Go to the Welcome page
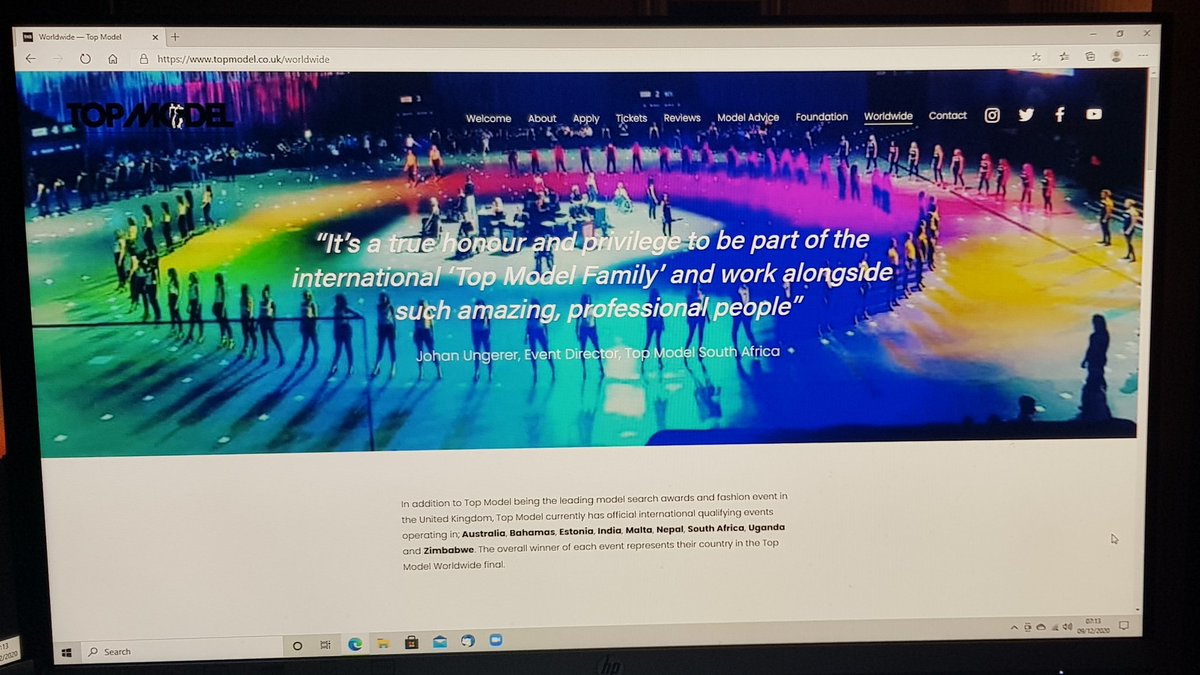Viewport: 1200px width, 675px height. [488, 119]
